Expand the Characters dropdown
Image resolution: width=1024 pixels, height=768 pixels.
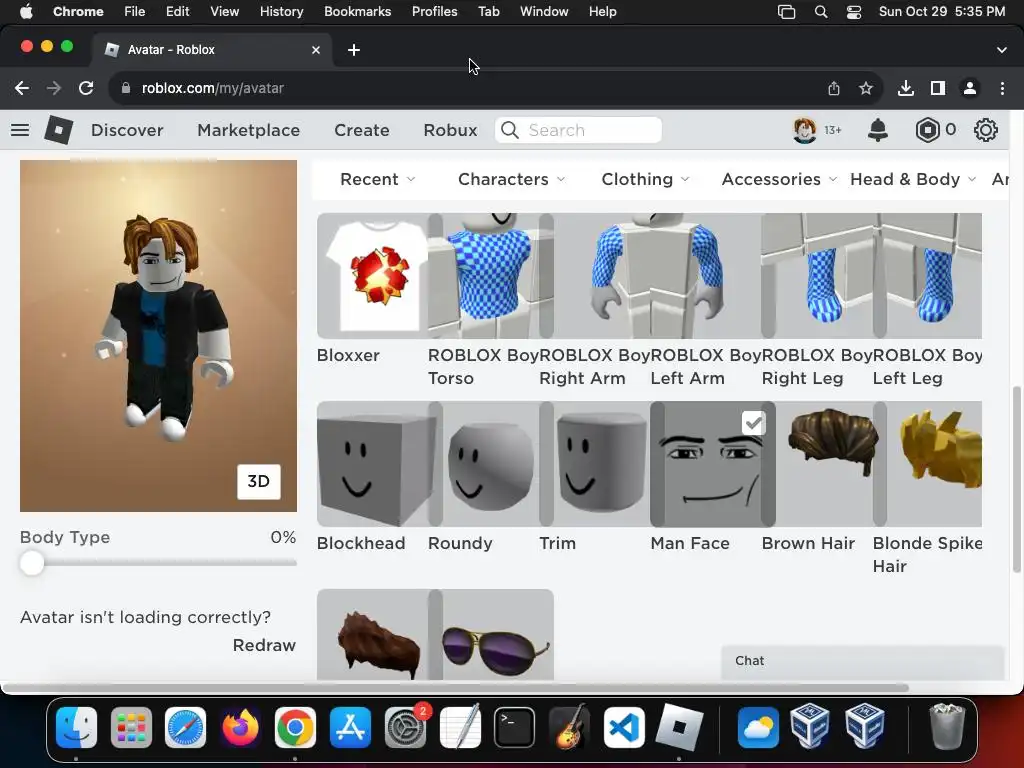(511, 179)
